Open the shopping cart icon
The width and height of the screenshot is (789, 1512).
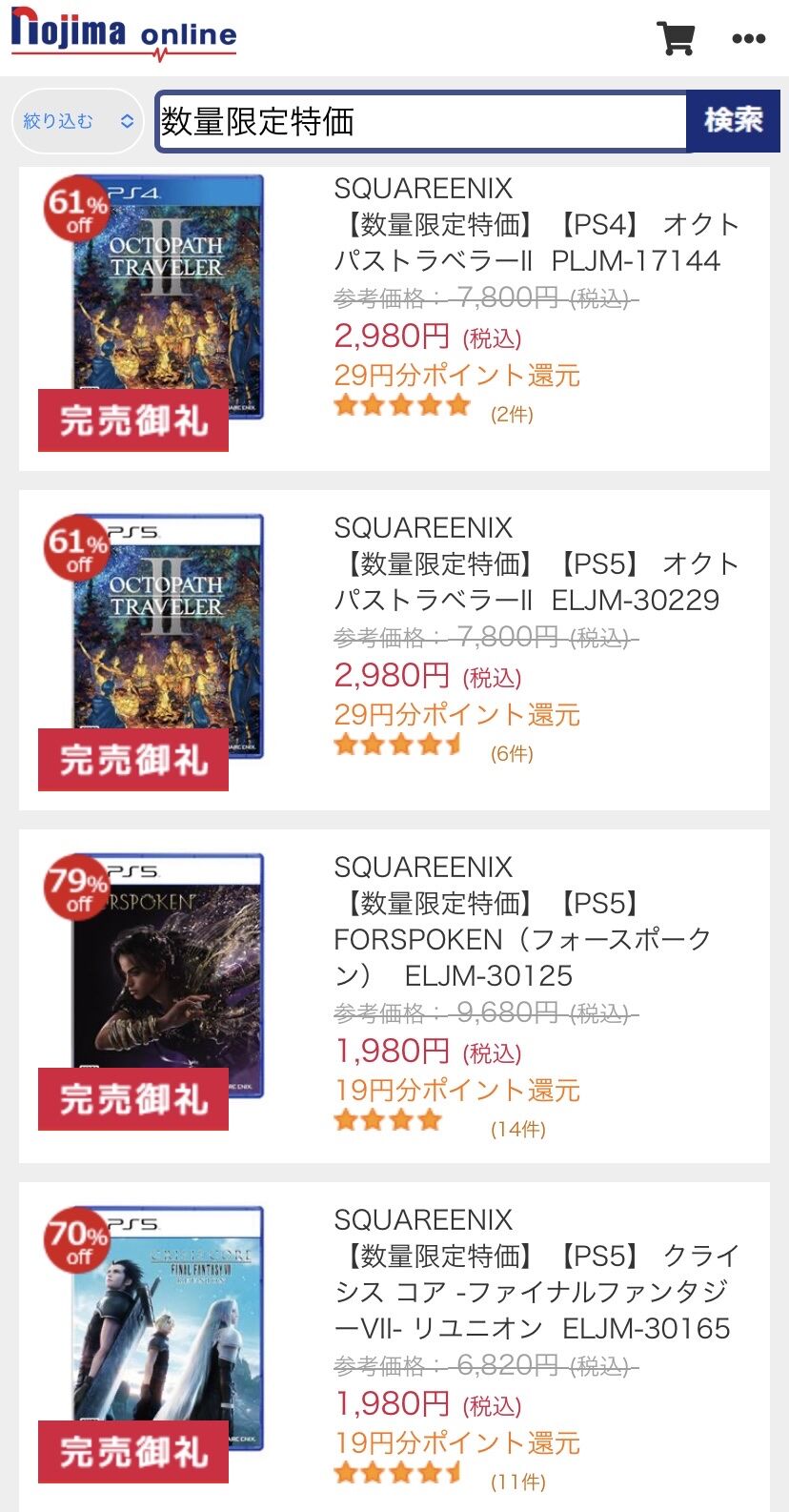(x=676, y=38)
